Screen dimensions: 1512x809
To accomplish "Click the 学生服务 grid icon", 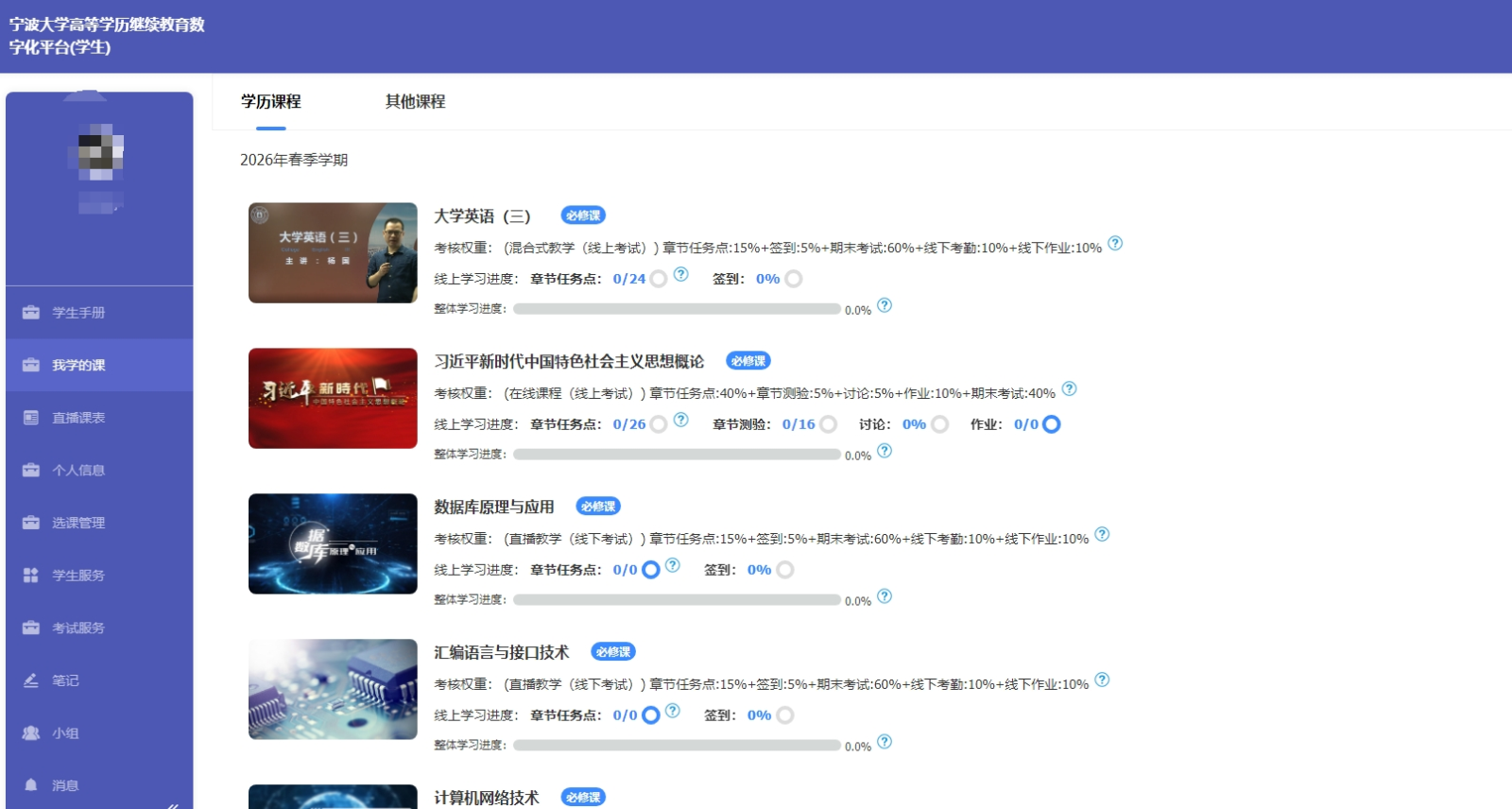I will (31, 576).
